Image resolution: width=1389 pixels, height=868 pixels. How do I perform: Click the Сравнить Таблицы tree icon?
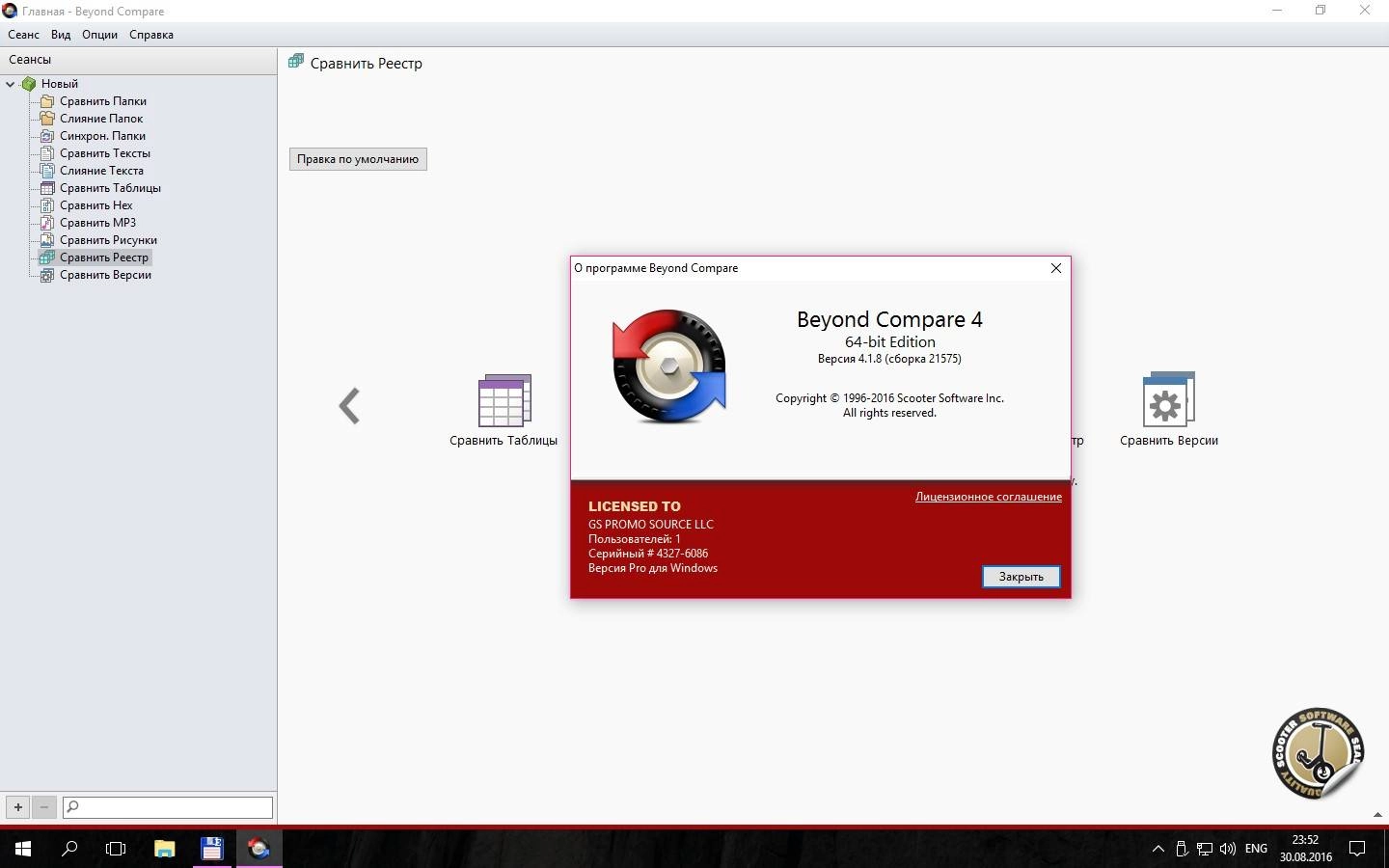pos(47,188)
